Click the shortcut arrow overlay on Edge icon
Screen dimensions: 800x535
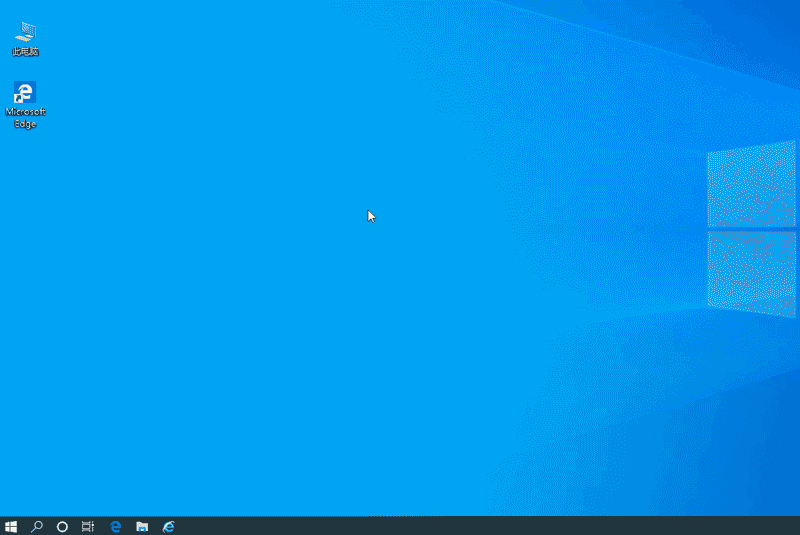(17, 100)
